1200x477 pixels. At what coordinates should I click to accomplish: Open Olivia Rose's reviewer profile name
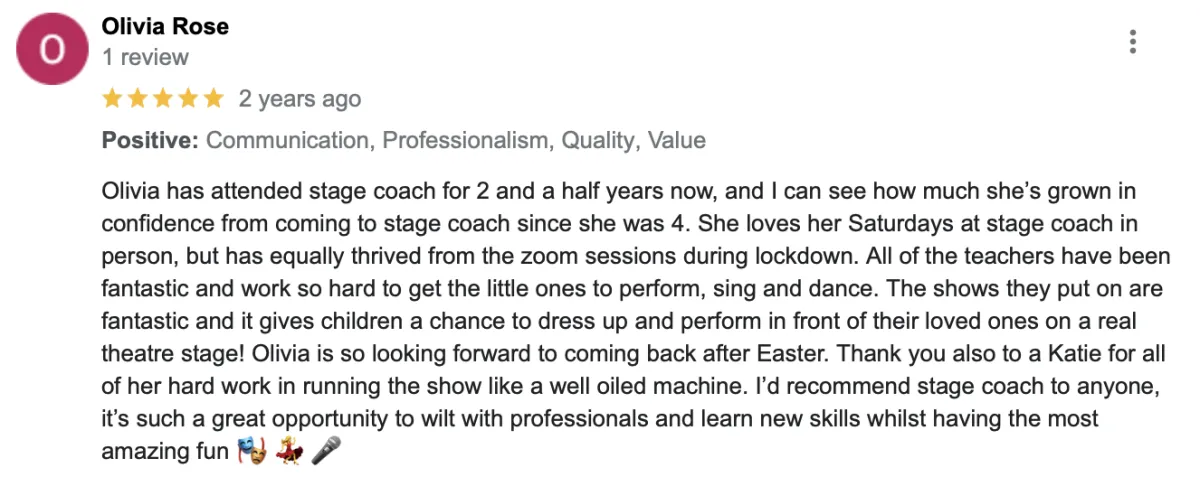tap(165, 27)
